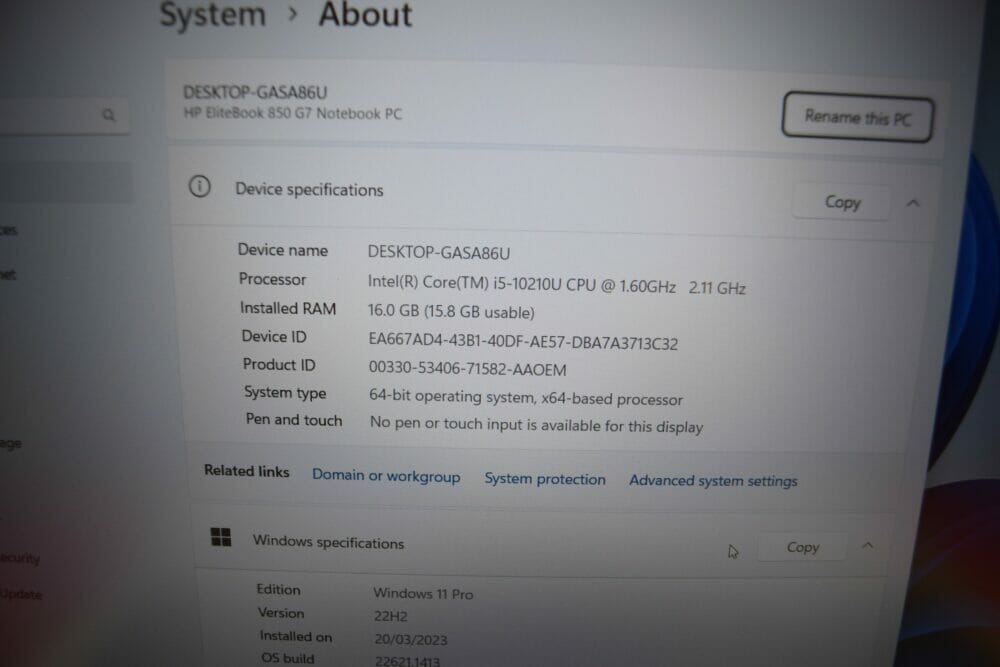Viewport: 1000px width, 667px height.
Task: Click the System type label
Action: [x=285, y=393]
